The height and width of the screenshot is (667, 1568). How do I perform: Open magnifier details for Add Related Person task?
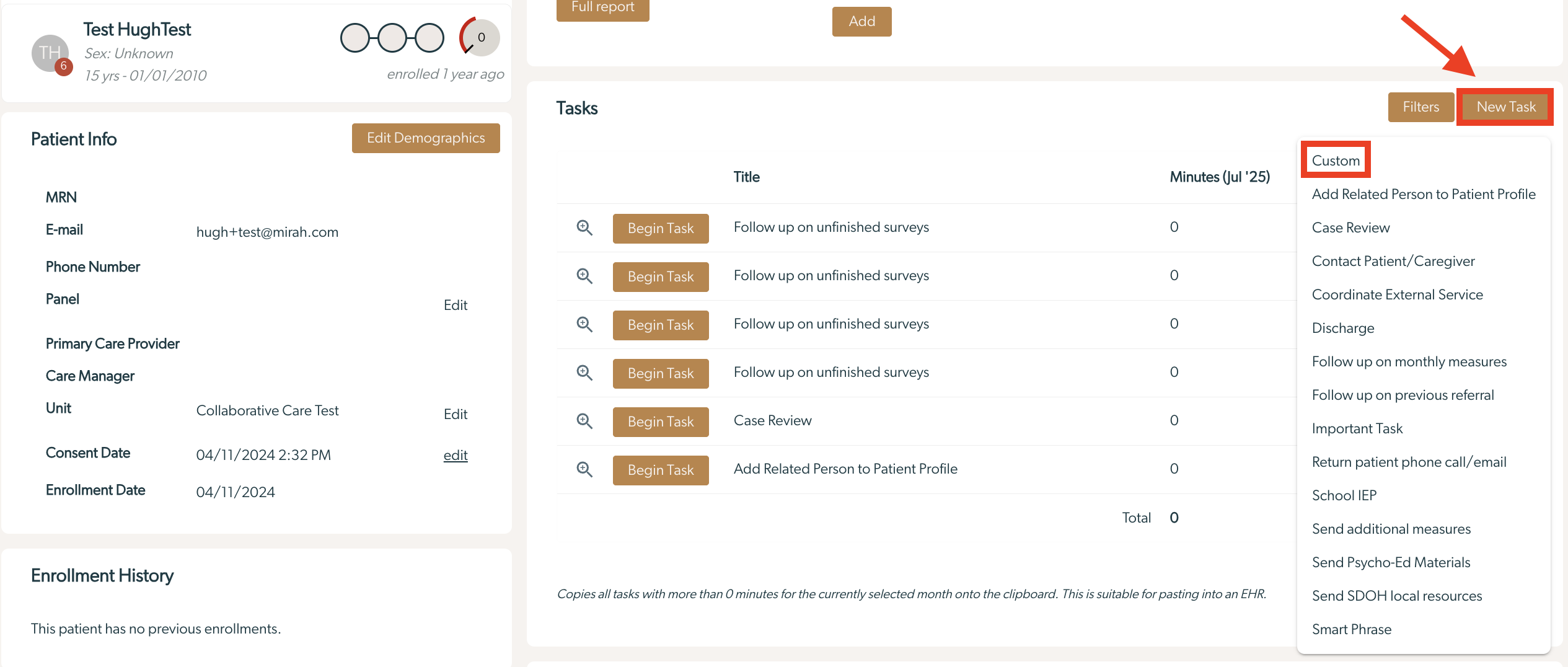click(x=584, y=469)
